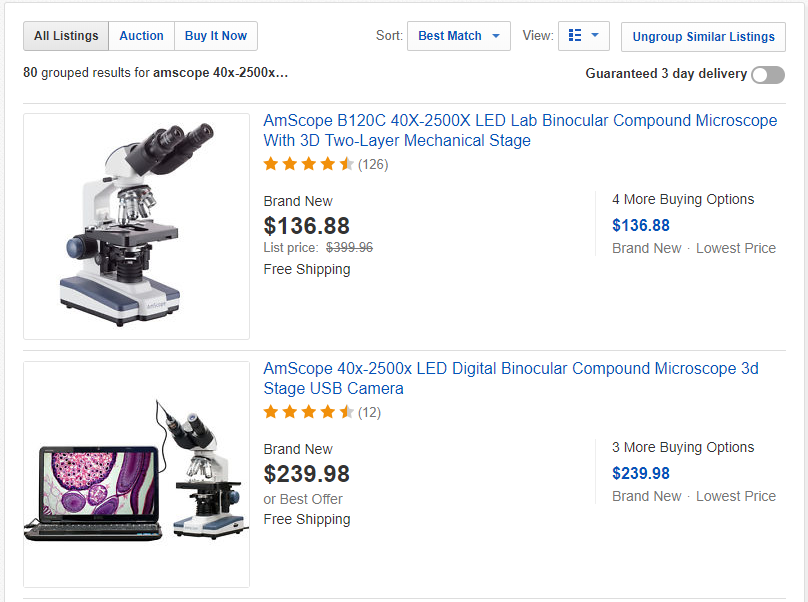
Task: Click the star rating of B120C microscope
Action: point(308,164)
